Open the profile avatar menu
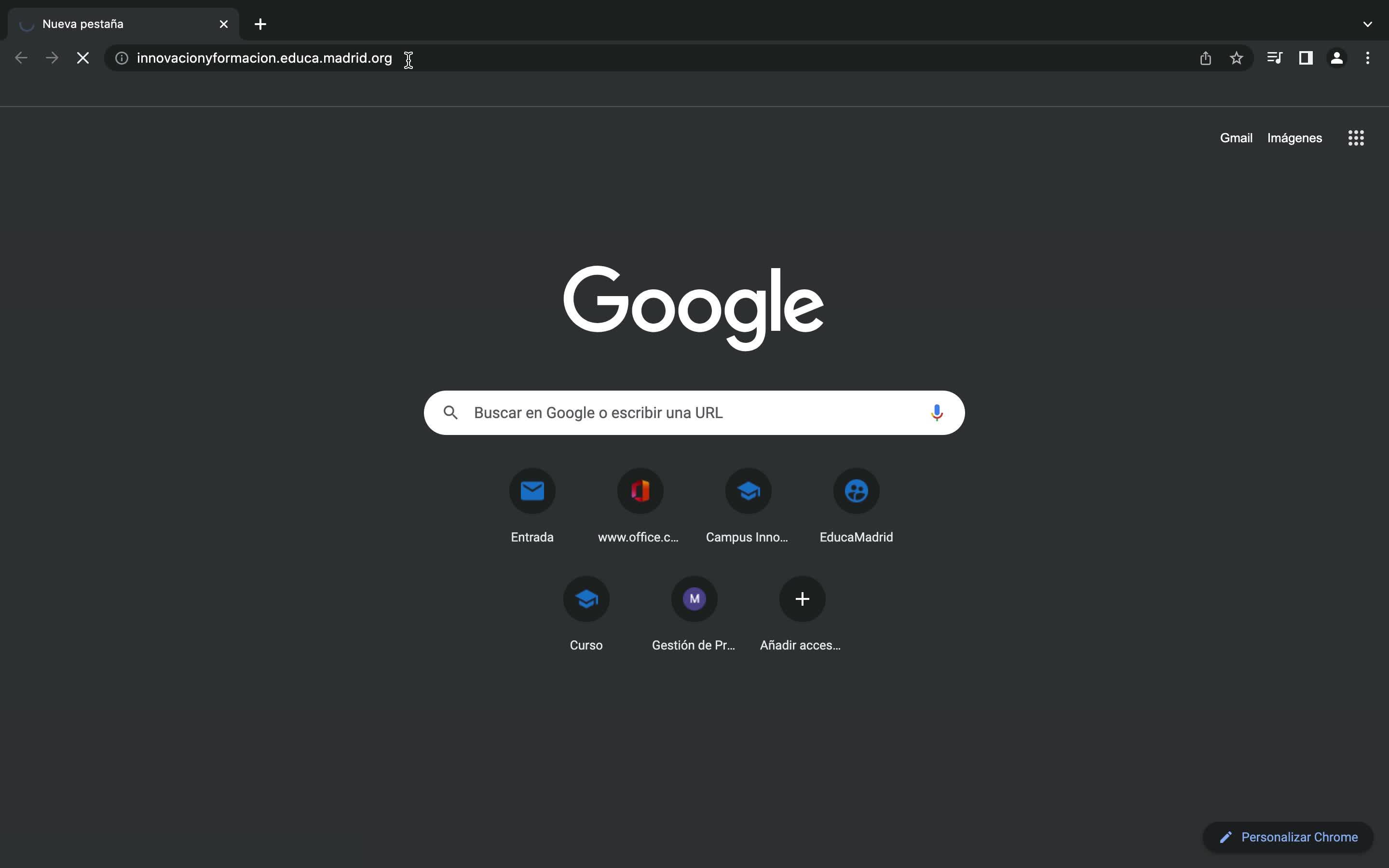This screenshot has height=868, width=1389. coord(1337,58)
